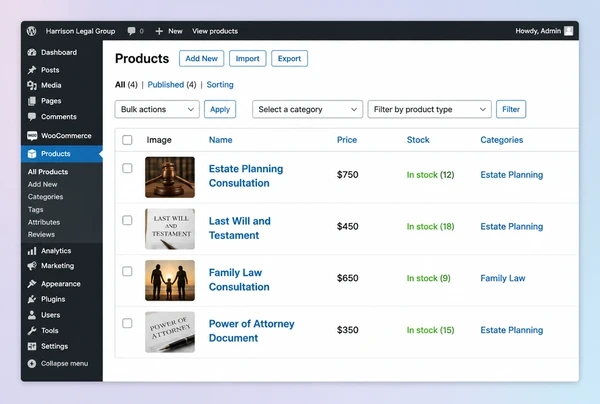Click the Dashboard gauge icon
The height and width of the screenshot is (404, 600).
(x=32, y=52)
